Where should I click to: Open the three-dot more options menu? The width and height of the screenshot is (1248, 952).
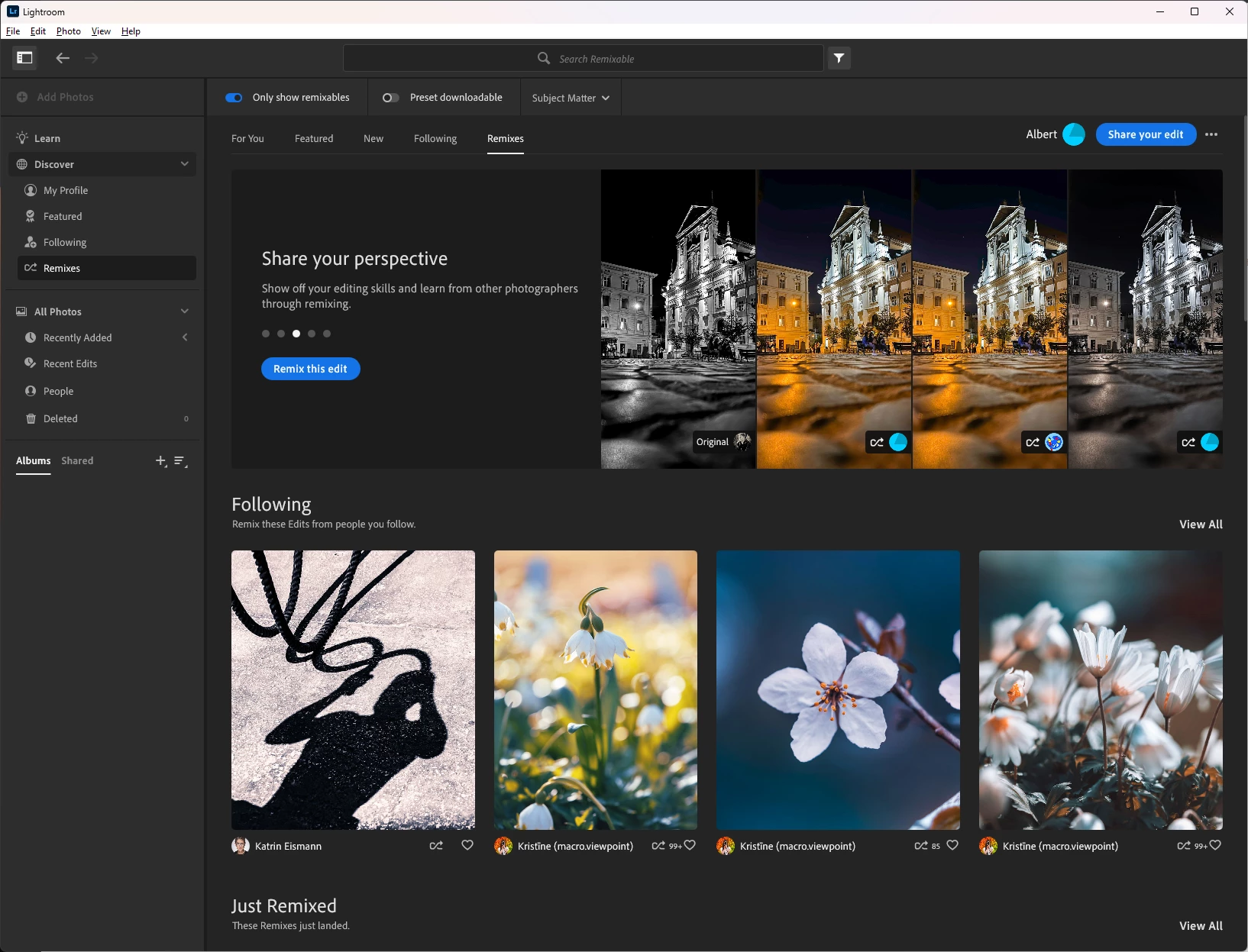[x=1211, y=134]
